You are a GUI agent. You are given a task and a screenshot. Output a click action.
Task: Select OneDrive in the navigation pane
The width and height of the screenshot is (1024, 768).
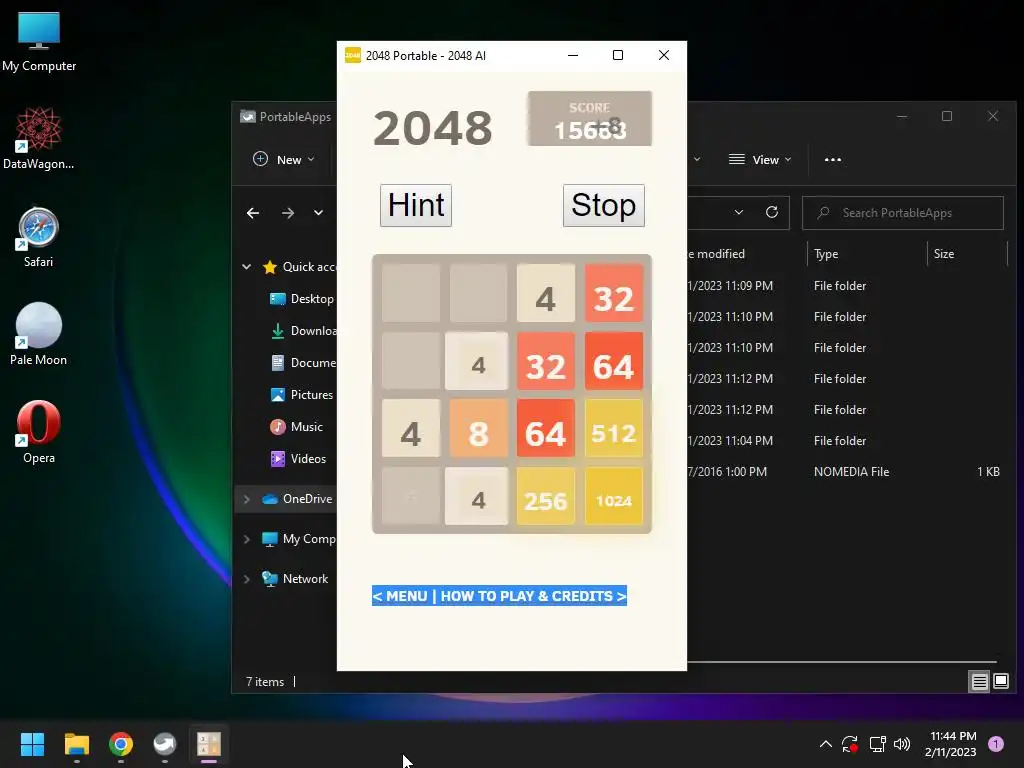[x=297, y=499]
